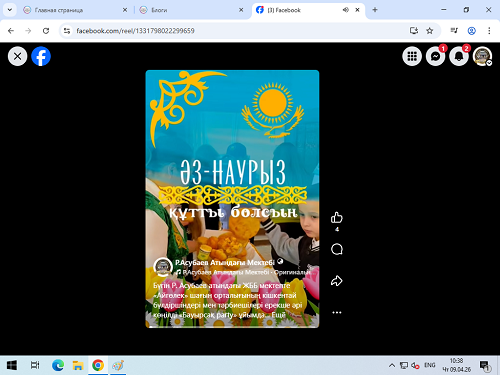The width and height of the screenshot is (500, 375).
Task: Reload the page with the refresh icon
Action: click(x=46, y=31)
